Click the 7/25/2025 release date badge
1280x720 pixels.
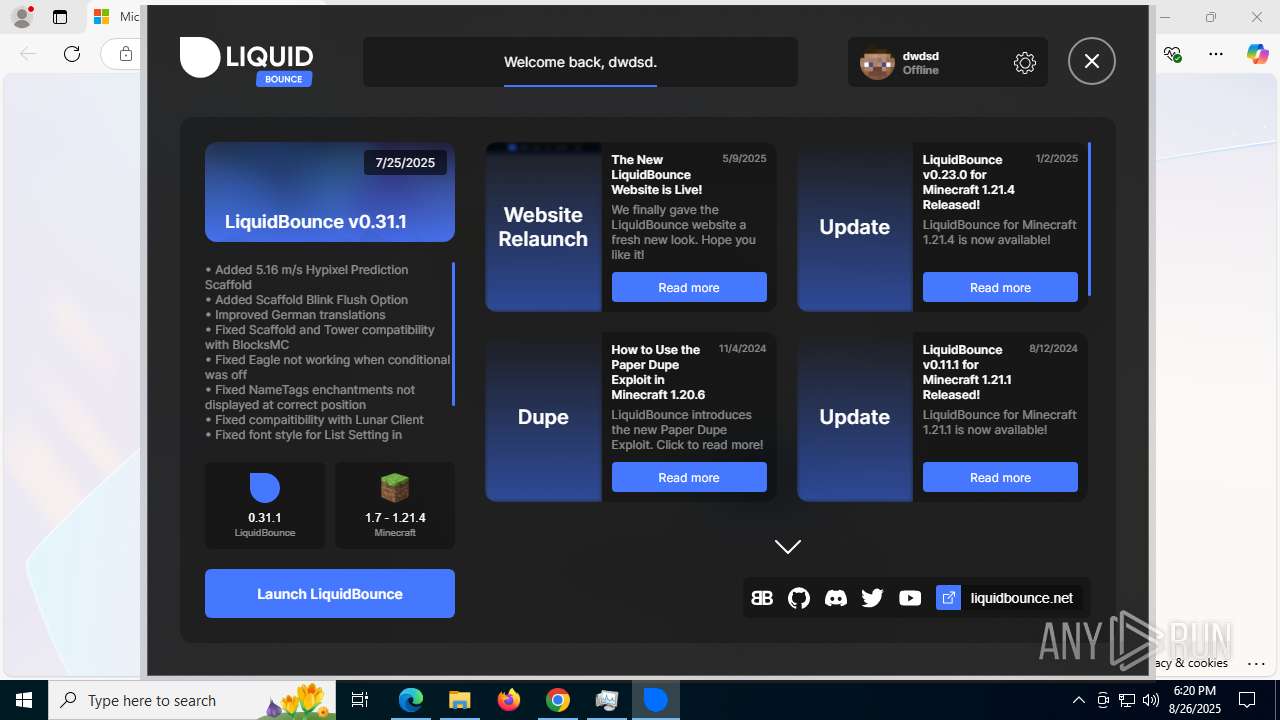[x=405, y=162]
